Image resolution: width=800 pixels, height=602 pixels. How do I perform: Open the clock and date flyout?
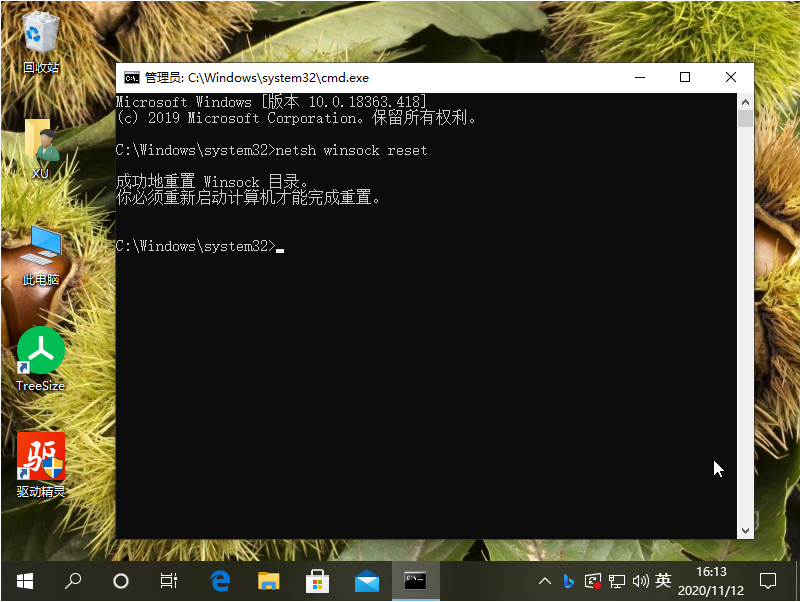pos(712,580)
